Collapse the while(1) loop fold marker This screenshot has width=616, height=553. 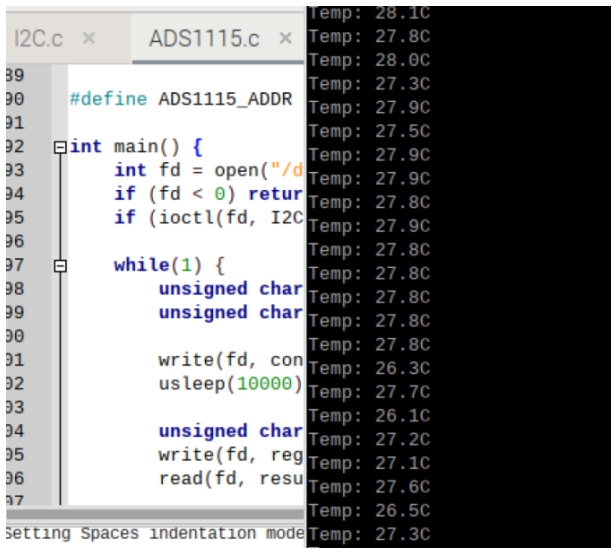(x=60, y=266)
